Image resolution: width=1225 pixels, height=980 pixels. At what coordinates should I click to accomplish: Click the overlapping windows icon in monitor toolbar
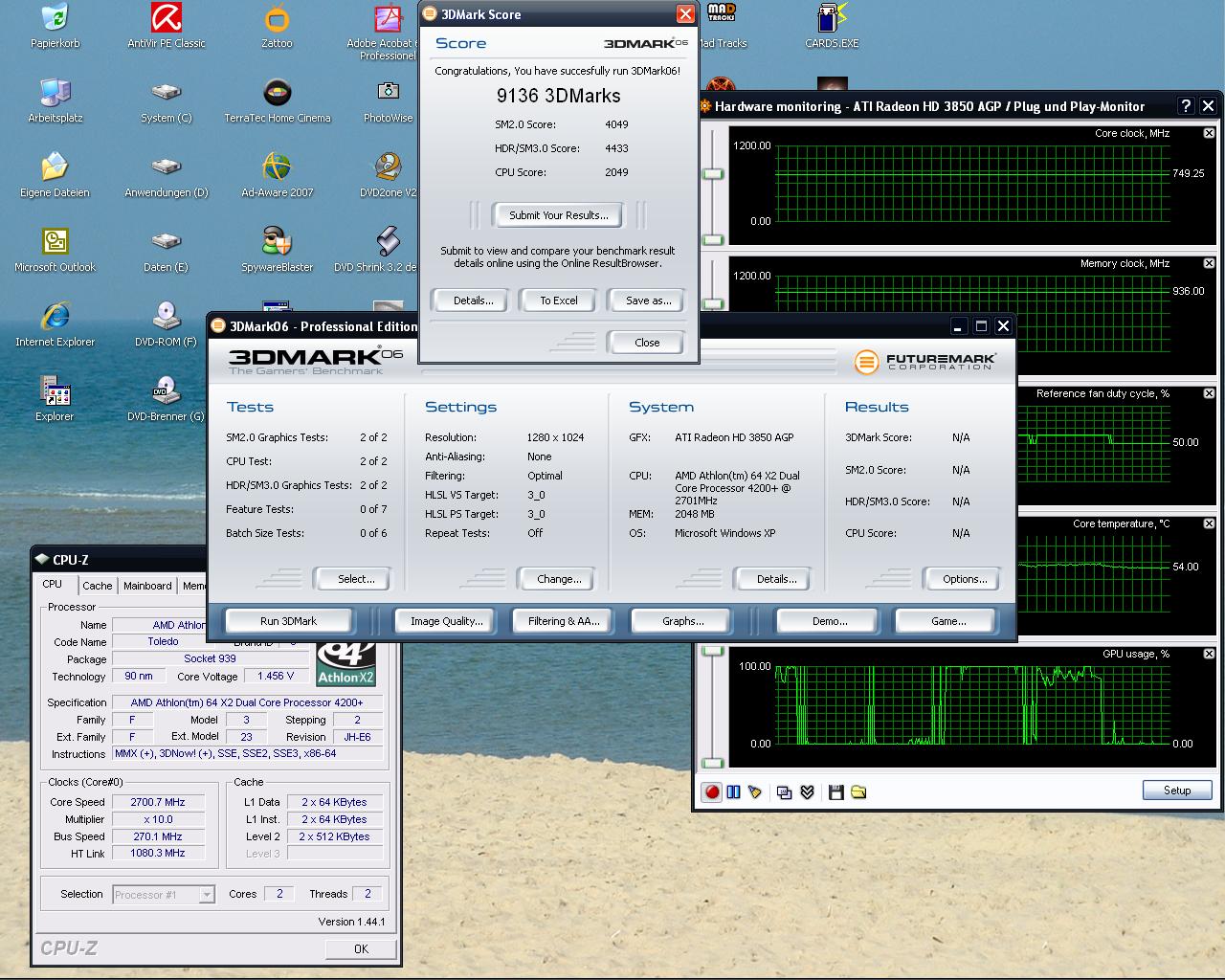(785, 792)
